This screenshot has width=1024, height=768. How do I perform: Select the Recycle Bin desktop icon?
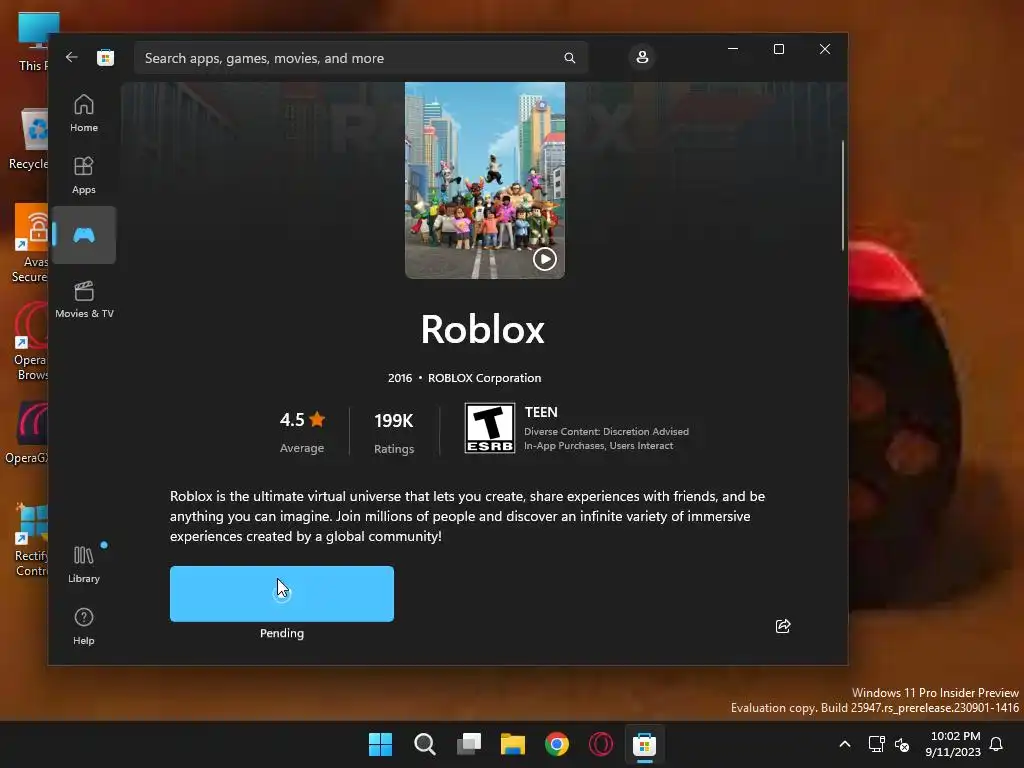[x=29, y=140]
